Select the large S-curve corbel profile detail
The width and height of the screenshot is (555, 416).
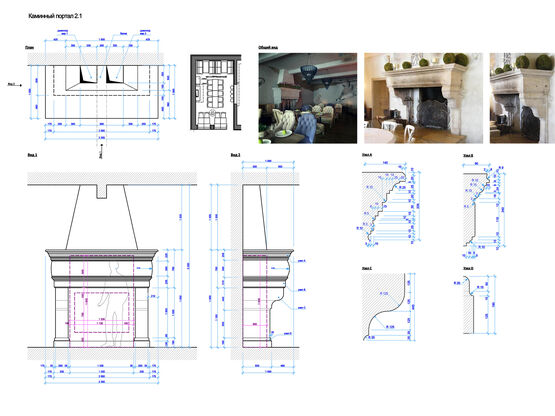coord(388,307)
